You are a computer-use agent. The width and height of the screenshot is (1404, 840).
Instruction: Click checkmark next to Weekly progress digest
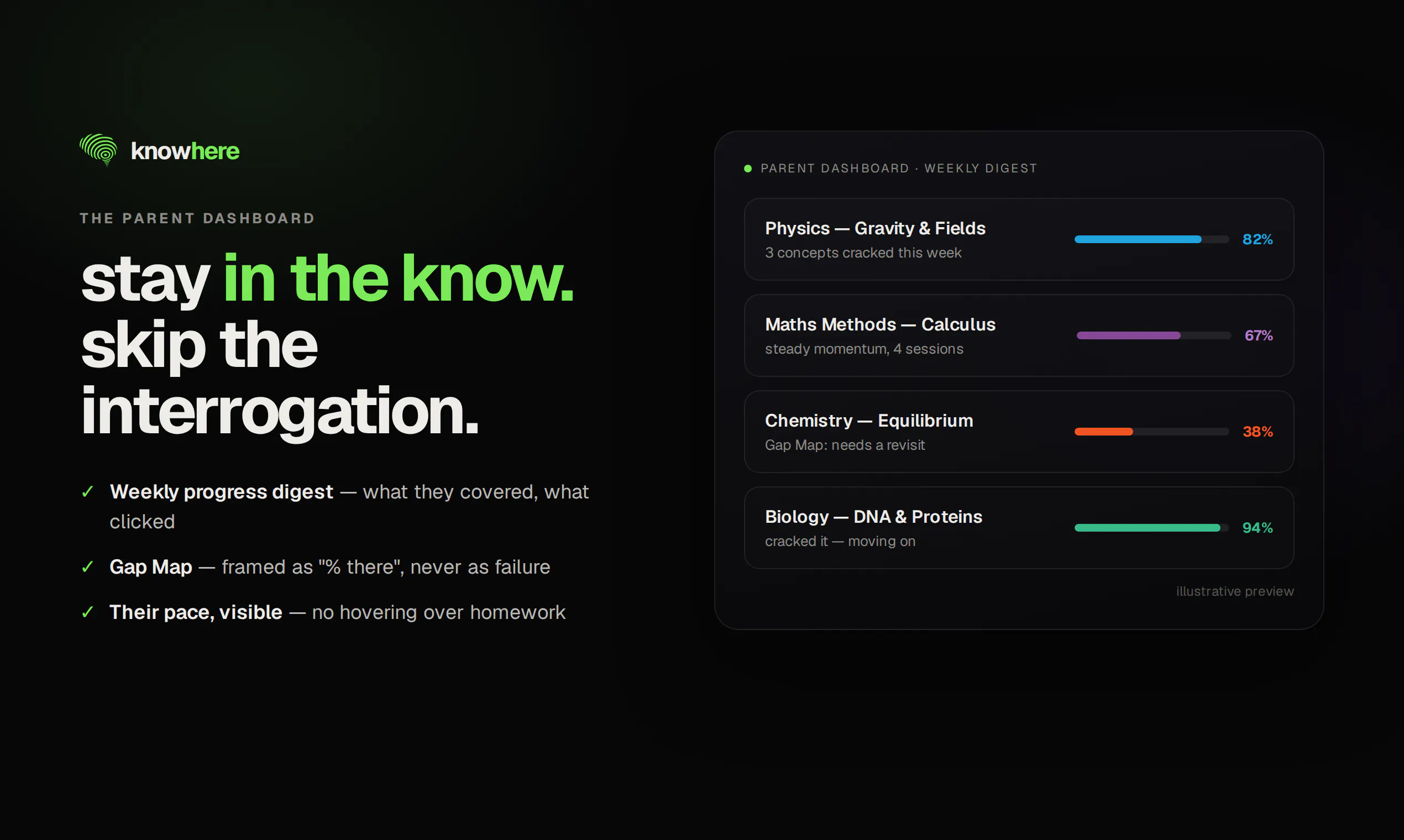pos(87,491)
